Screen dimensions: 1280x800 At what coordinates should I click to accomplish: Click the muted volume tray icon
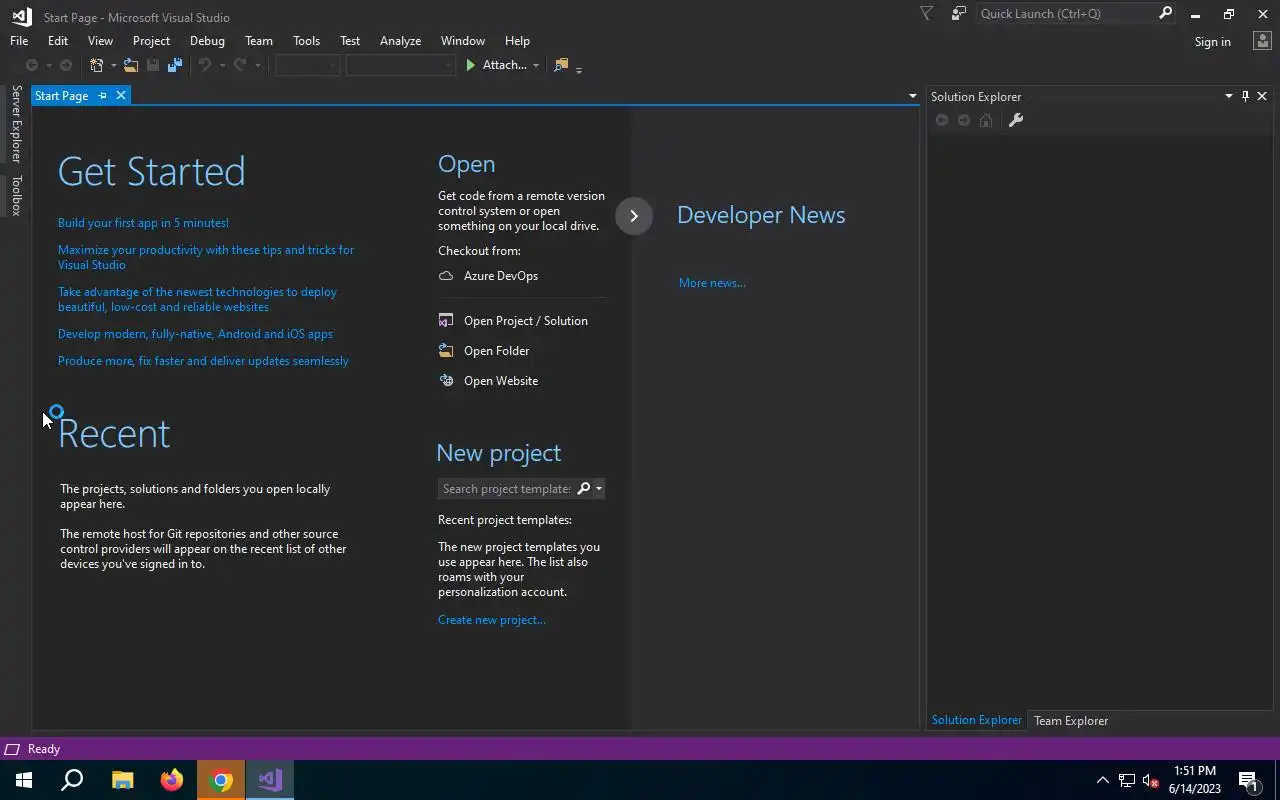(x=1151, y=780)
